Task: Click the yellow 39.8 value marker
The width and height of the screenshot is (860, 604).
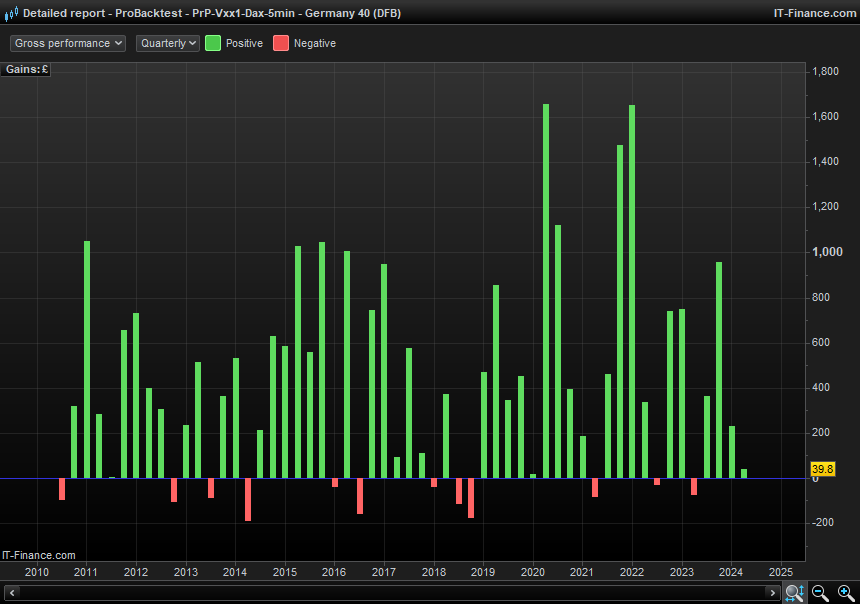Action: point(822,469)
